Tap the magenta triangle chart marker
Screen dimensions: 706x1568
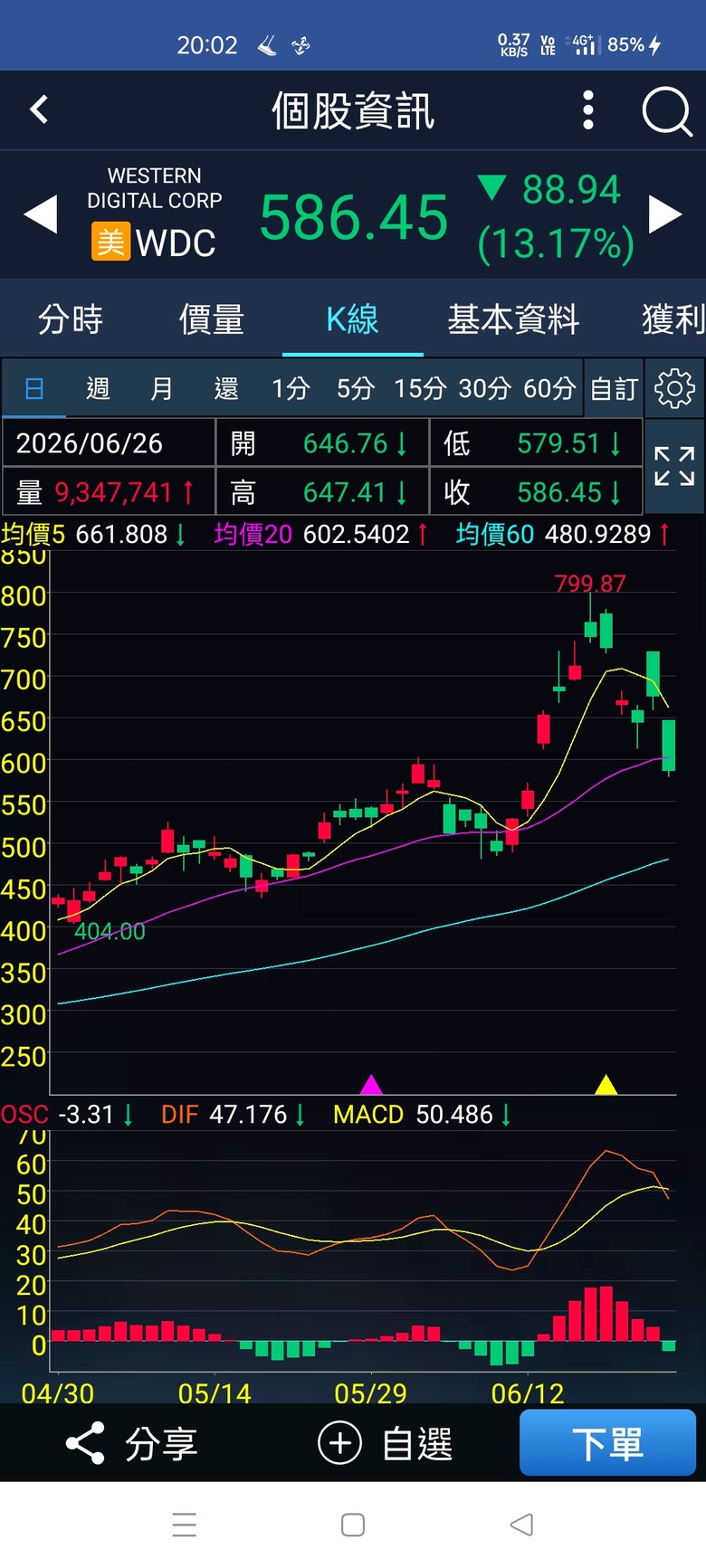click(371, 1084)
